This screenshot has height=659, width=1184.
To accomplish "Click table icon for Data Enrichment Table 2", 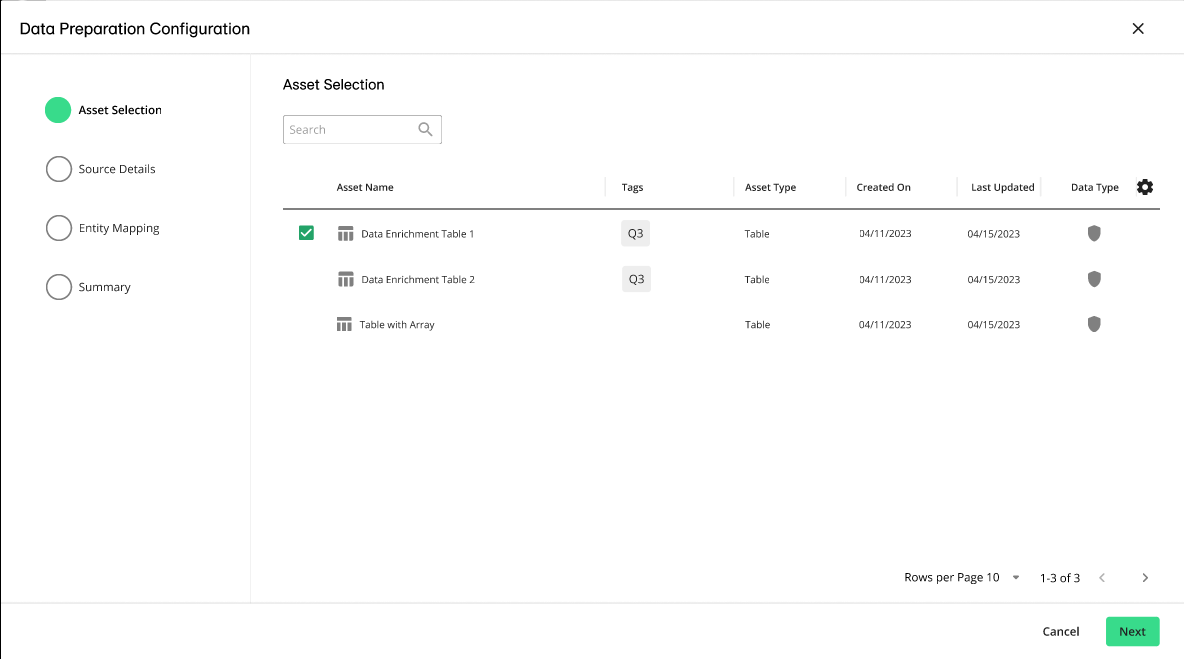I will tap(346, 280).
